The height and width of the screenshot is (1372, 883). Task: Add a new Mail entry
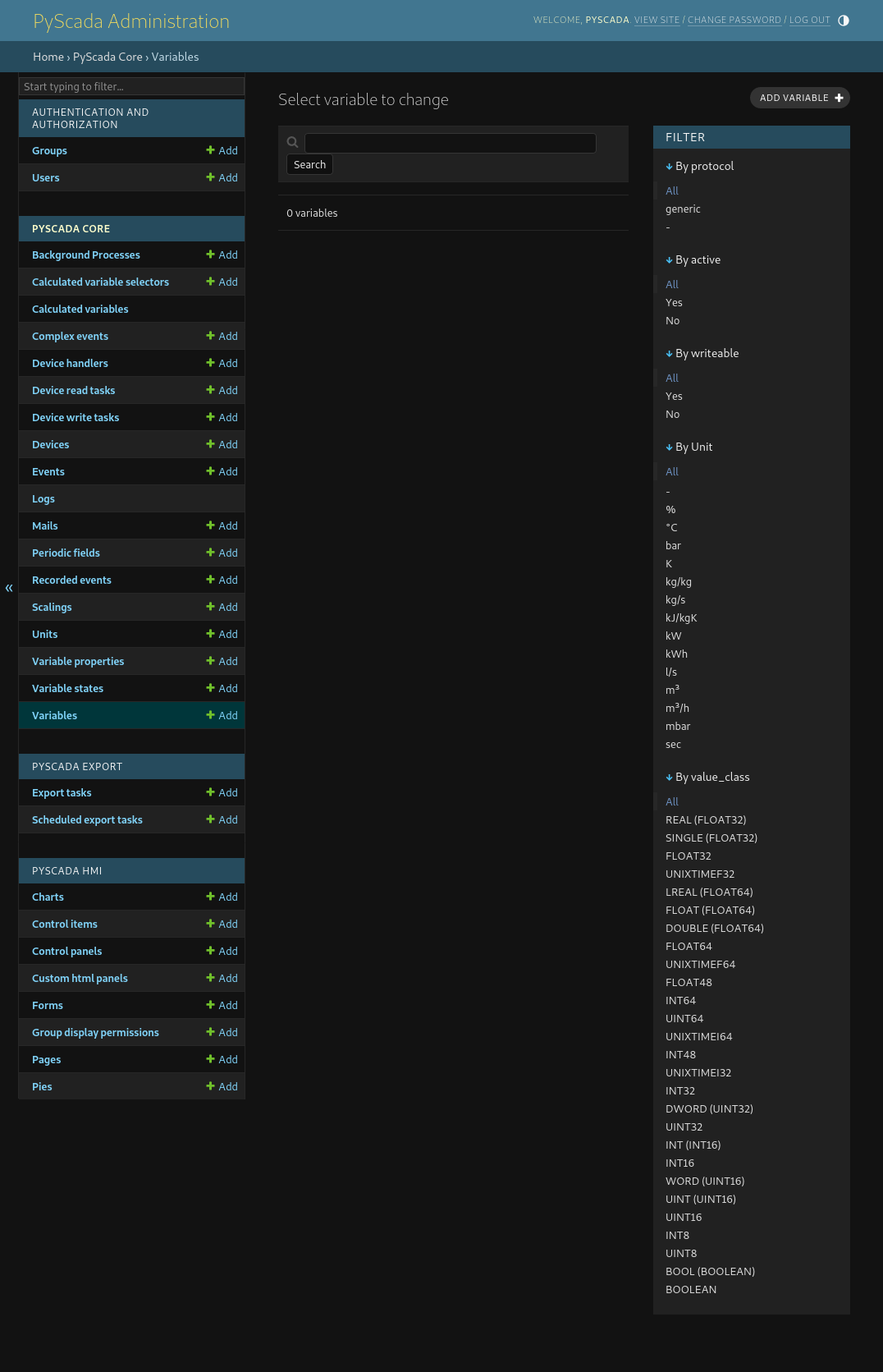(x=222, y=525)
